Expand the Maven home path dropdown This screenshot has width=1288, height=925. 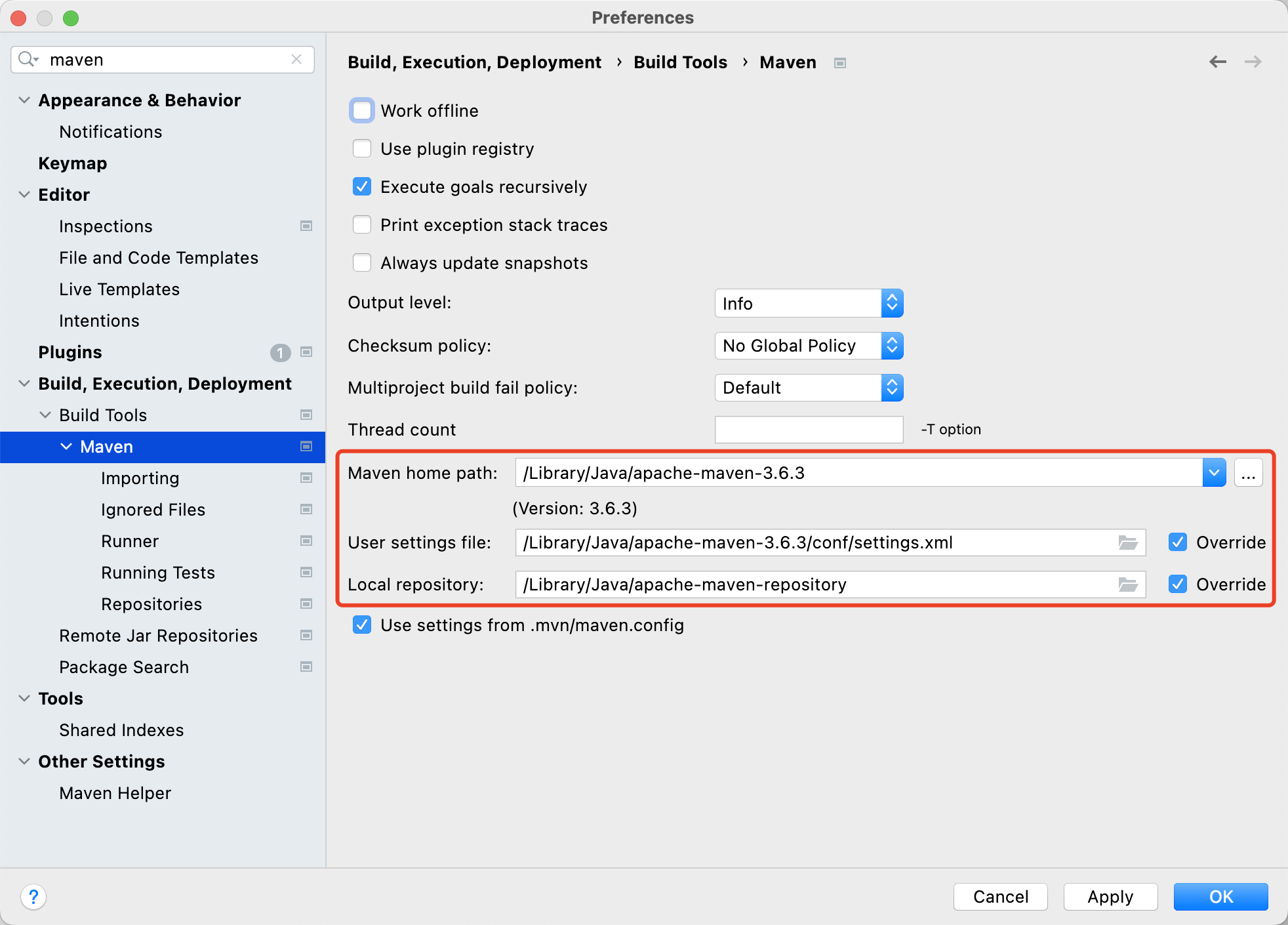pyautogui.click(x=1214, y=472)
